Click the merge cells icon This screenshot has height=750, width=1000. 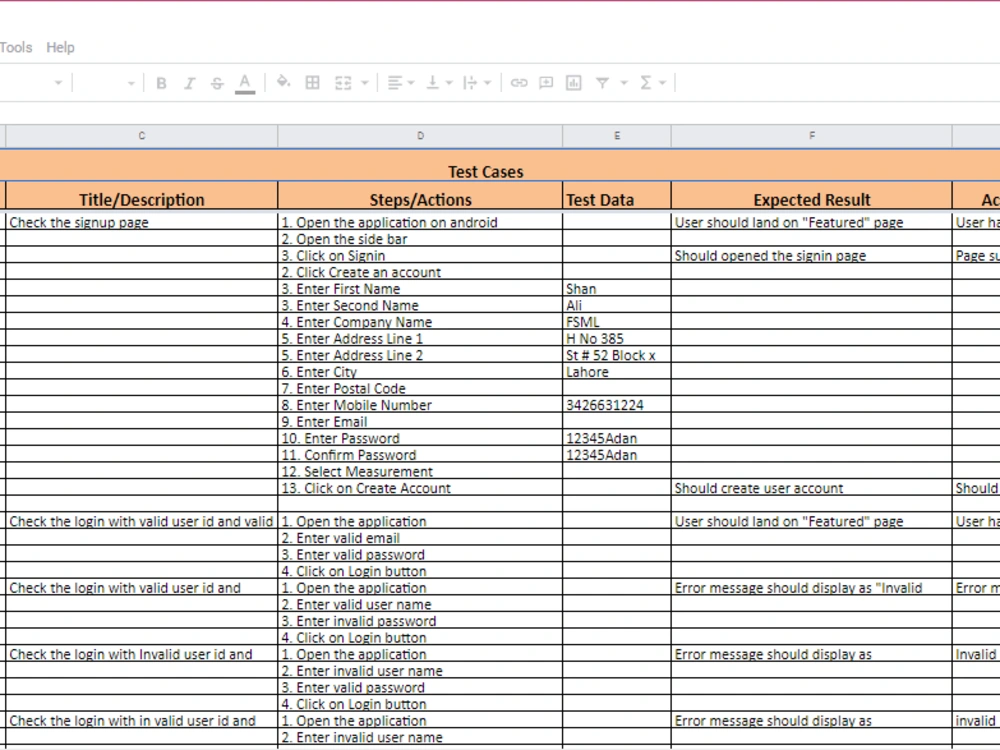pos(343,83)
